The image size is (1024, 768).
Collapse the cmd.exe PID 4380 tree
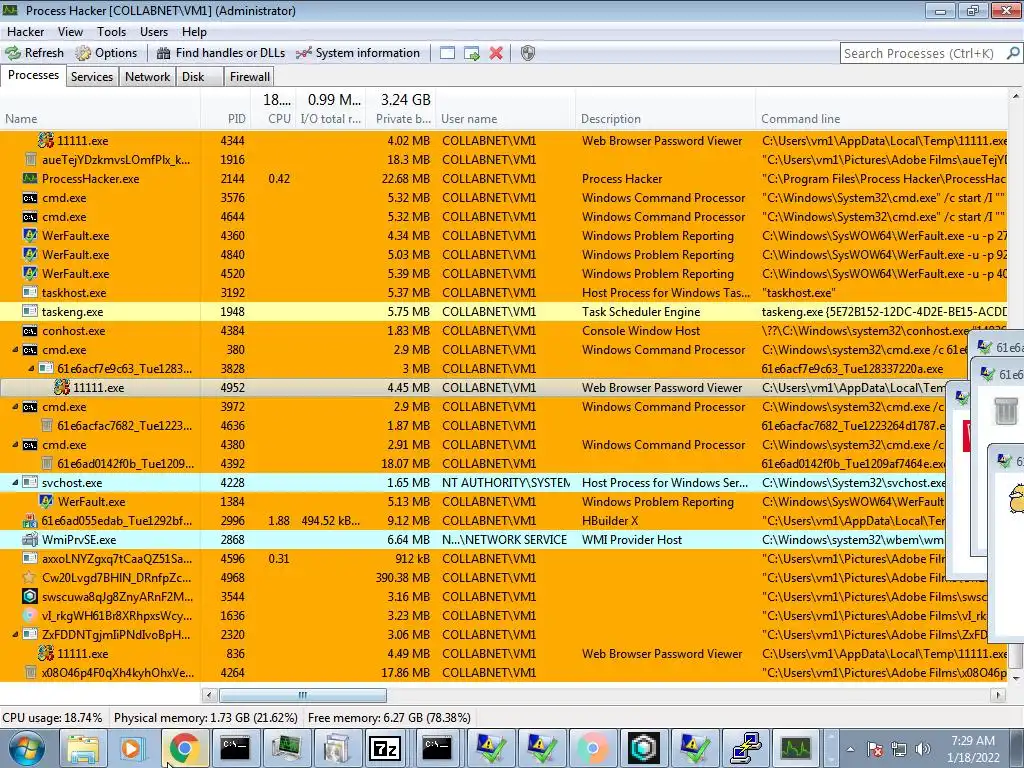click(15, 445)
